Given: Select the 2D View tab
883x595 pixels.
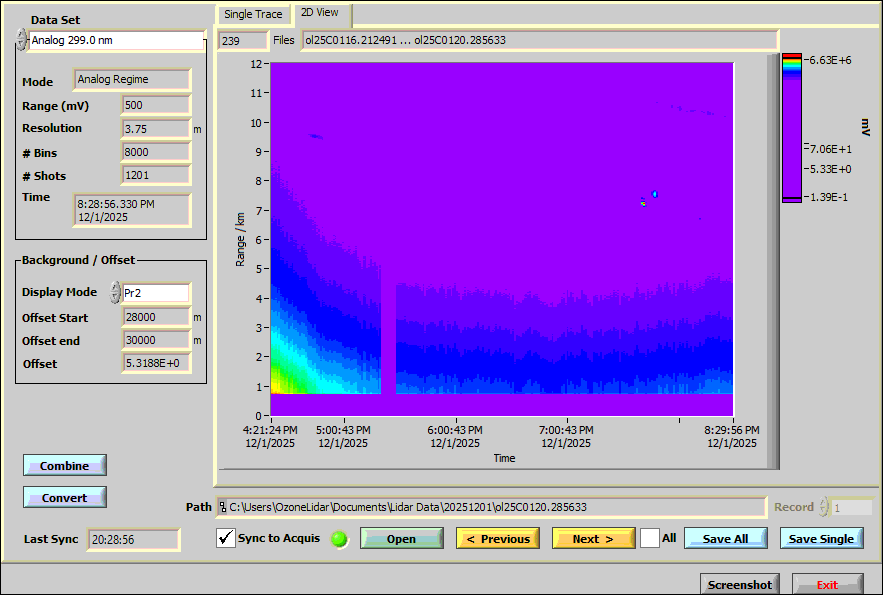Looking at the screenshot, I should (320, 14).
